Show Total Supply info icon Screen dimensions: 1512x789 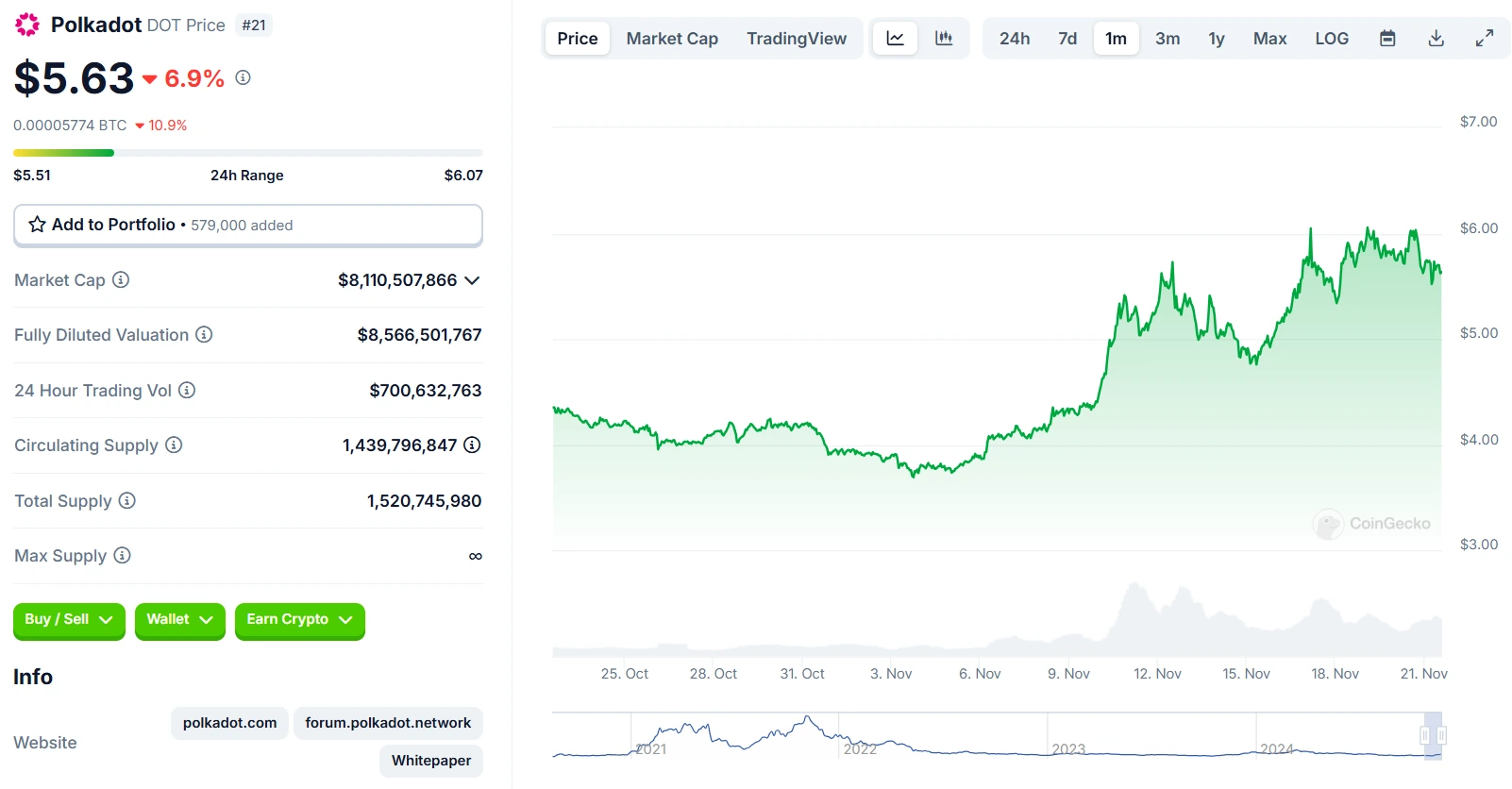[x=126, y=500]
